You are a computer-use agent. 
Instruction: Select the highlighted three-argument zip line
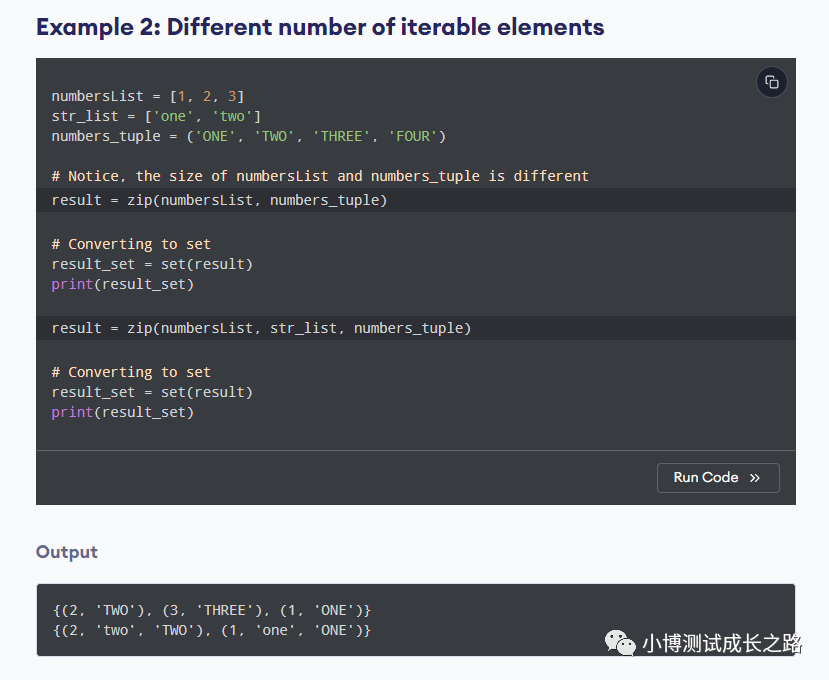click(x=261, y=328)
